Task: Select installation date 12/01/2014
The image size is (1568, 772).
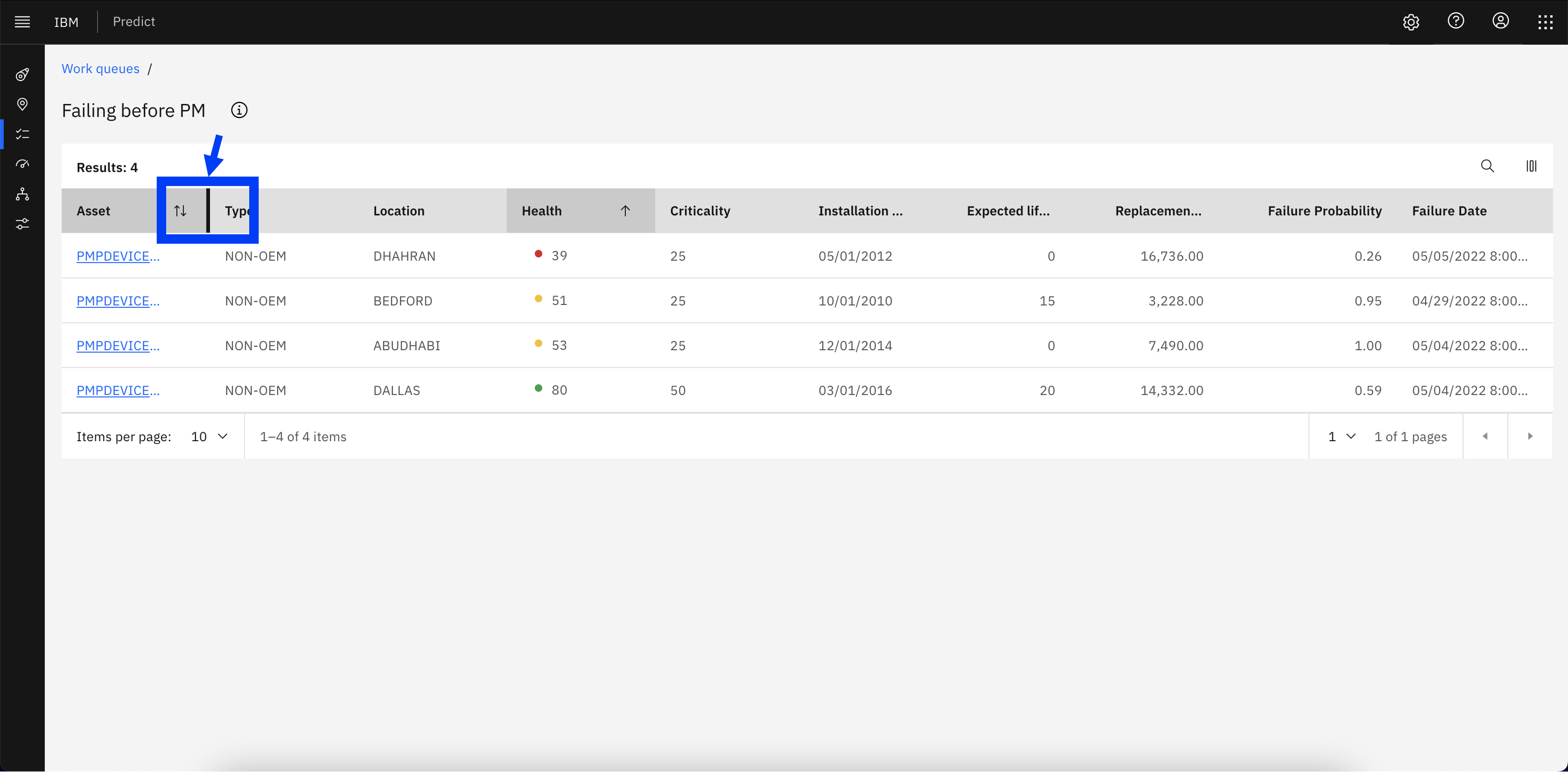Action: pyautogui.click(x=855, y=346)
